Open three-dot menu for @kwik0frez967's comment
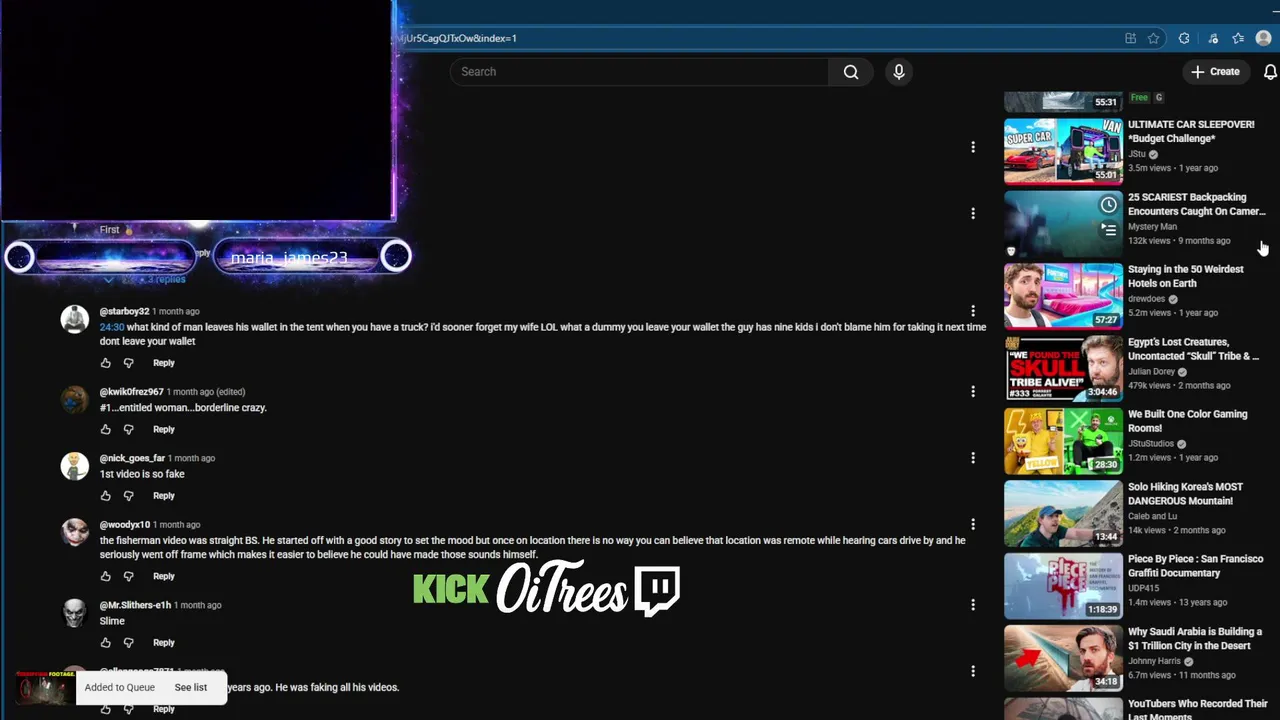 973,392
